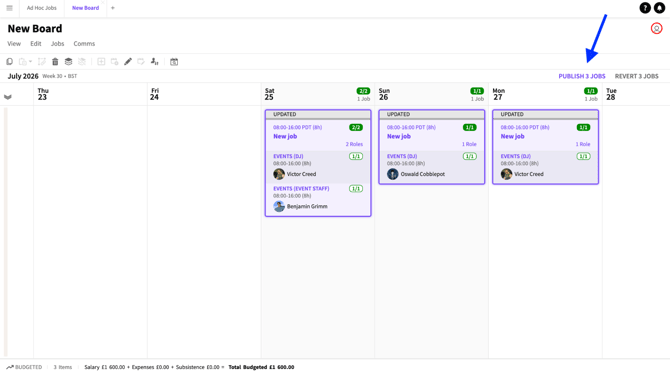Click the add job plus-box icon
The image size is (670, 375).
click(x=101, y=62)
